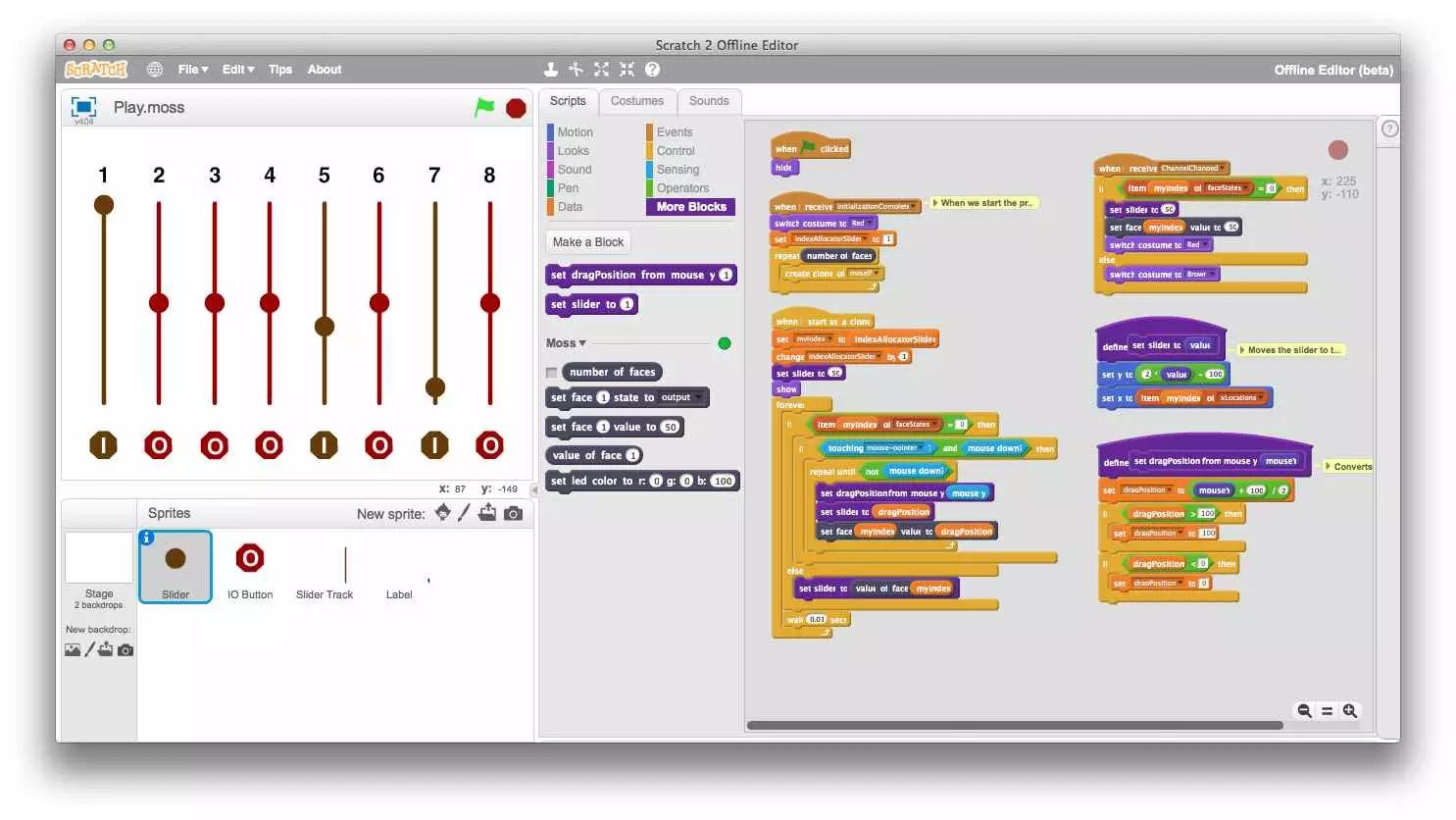
Task: Toggle the IO button under slider 3
Action: (x=214, y=445)
